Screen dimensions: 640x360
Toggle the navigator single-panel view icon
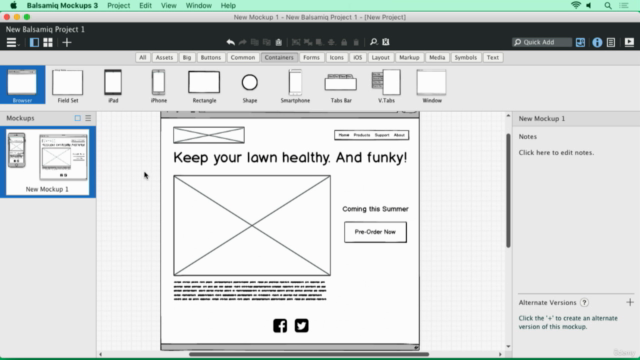tap(34, 42)
